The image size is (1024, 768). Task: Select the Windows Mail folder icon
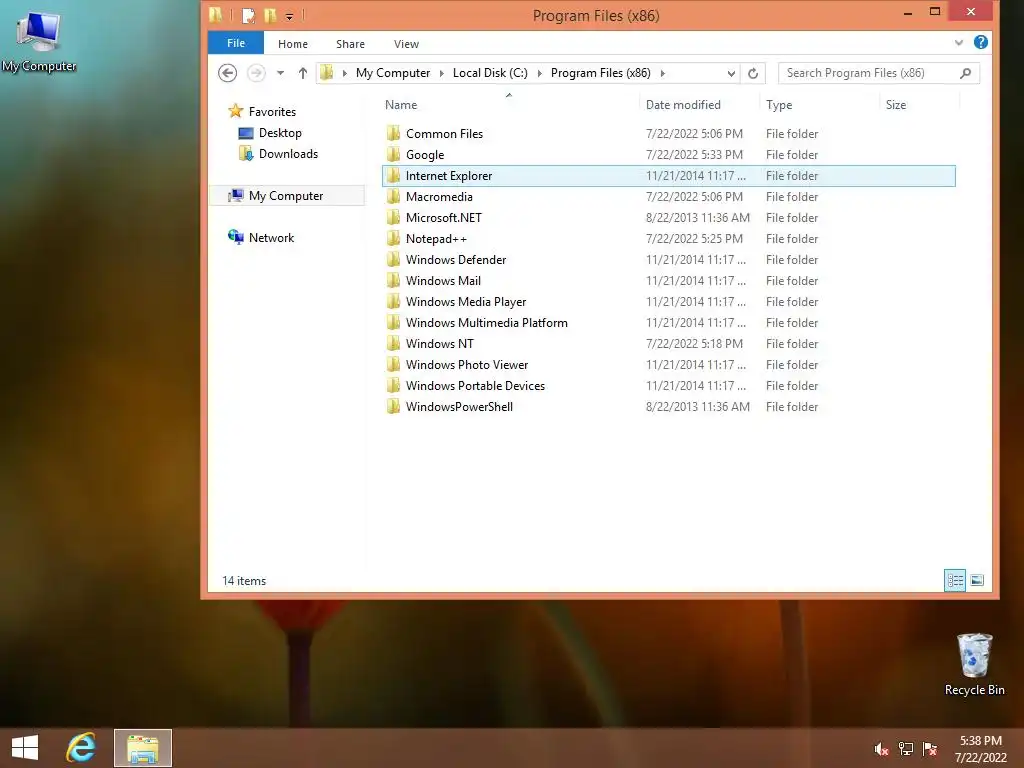[393, 281]
